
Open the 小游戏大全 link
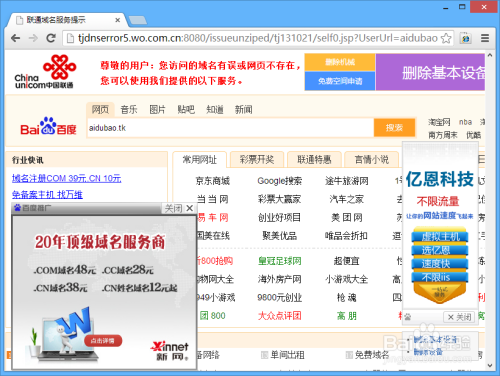coord(347,279)
